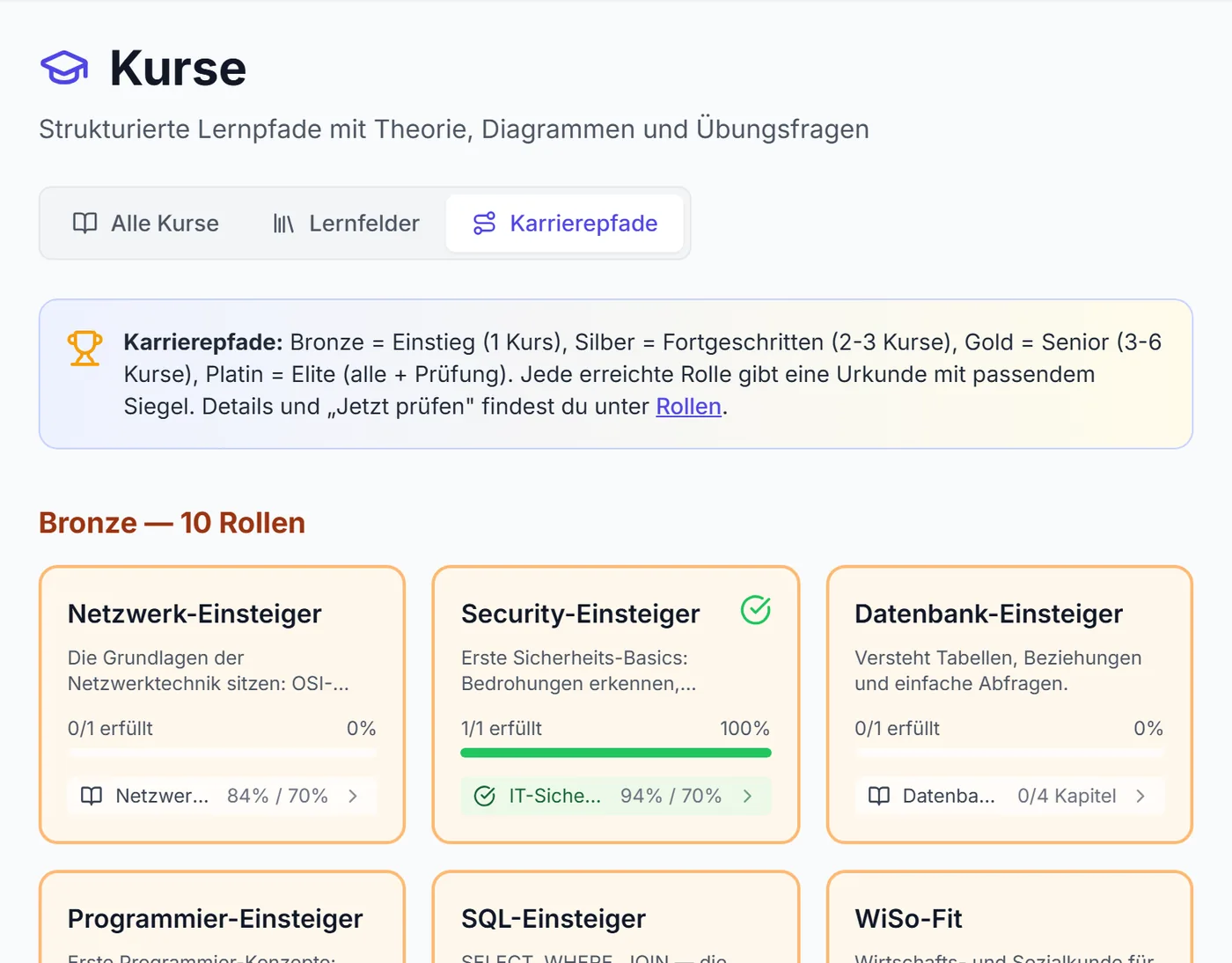Click the check icon next to IT-Siche... course

[x=485, y=796]
